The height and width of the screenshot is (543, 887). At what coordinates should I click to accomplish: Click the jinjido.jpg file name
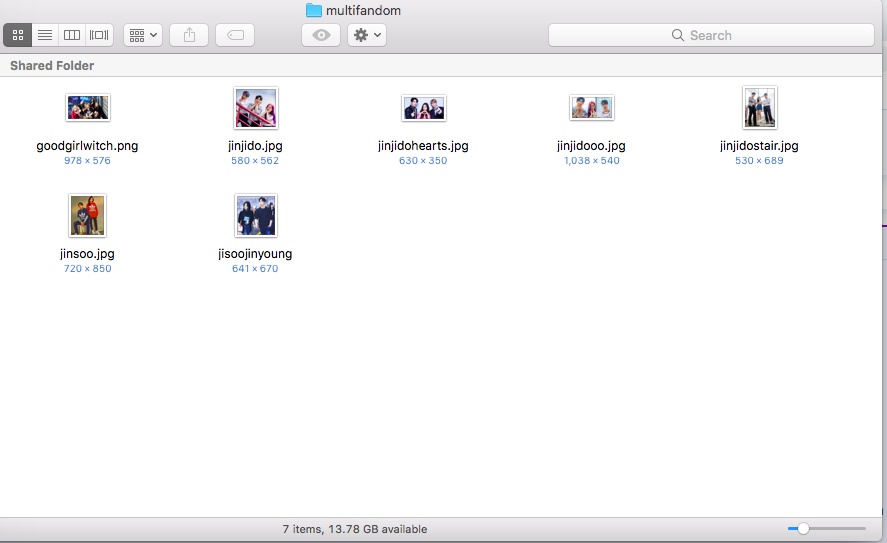click(x=255, y=146)
